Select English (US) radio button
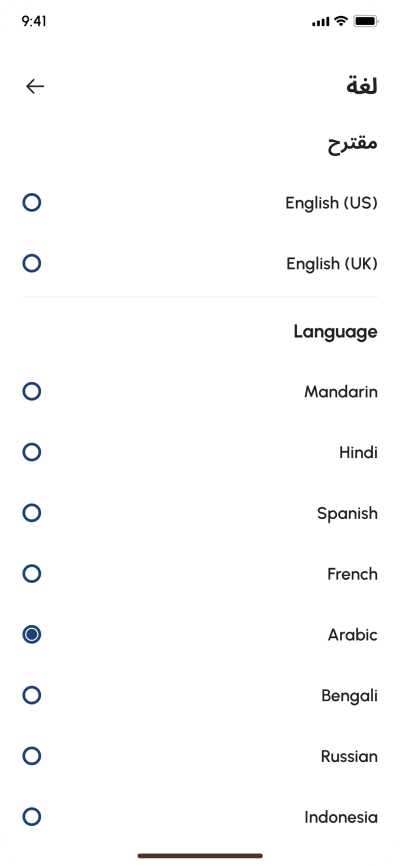This screenshot has width=400, height=866. pyautogui.click(x=31, y=203)
